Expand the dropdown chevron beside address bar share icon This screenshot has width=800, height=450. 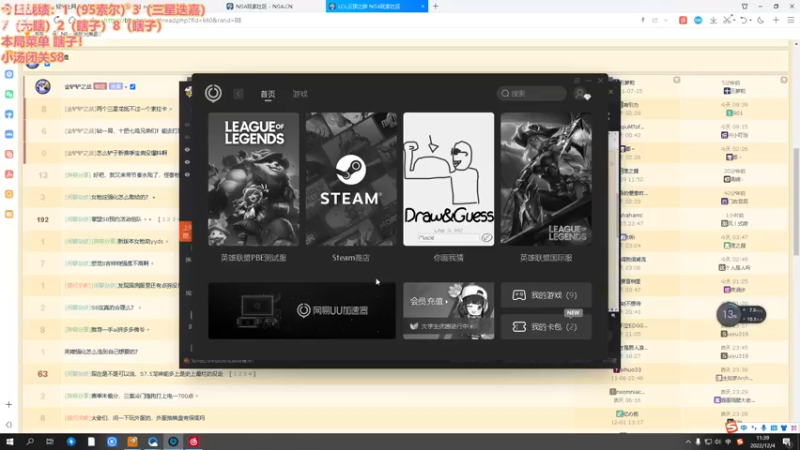(x=666, y=20)
